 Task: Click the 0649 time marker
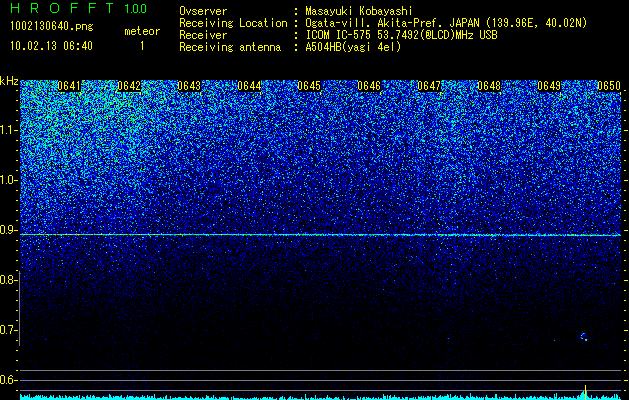coord(549,86)
